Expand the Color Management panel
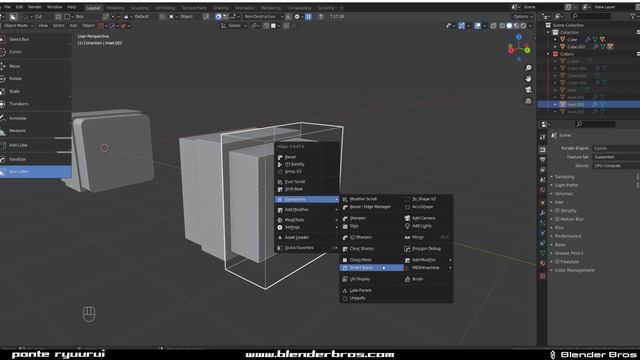 pyautogui.click(x=574, y=270)
